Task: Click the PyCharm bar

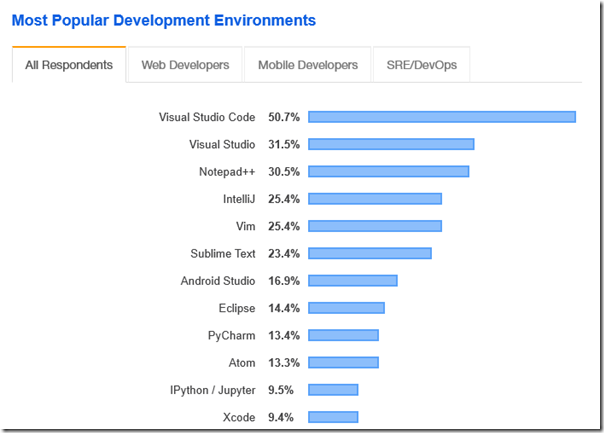Action: [344, 336]
